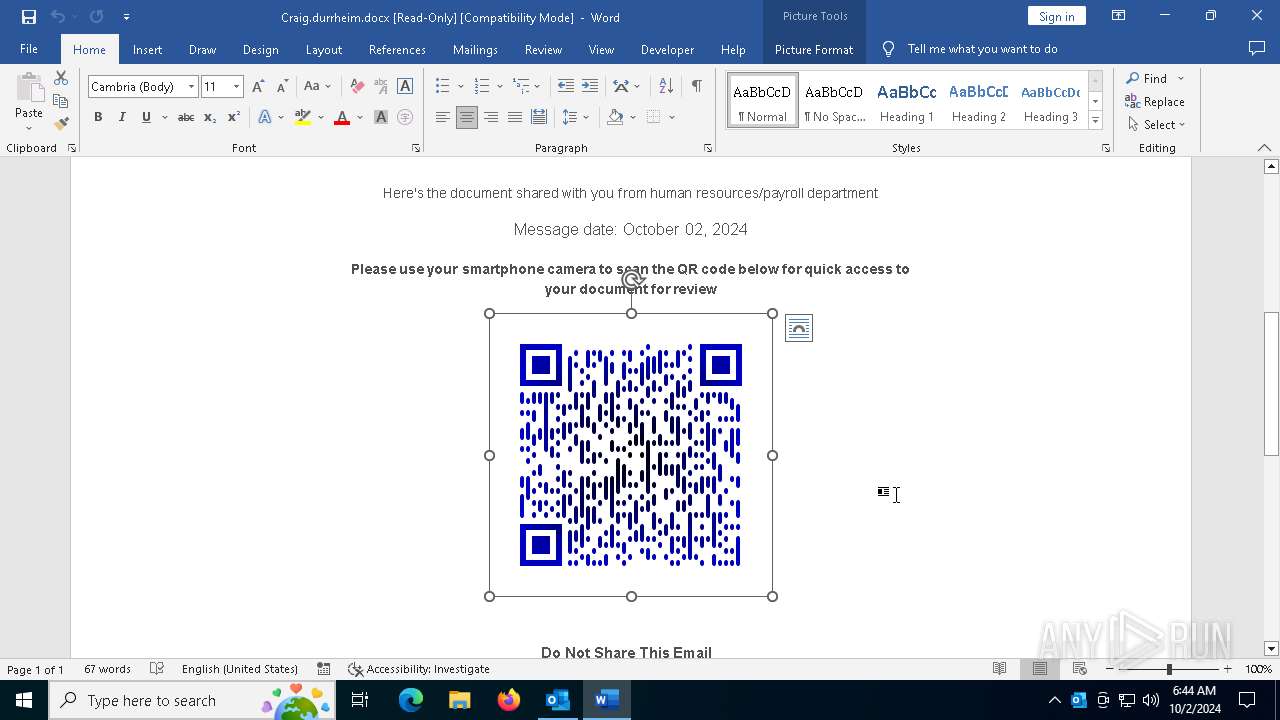Click the Cut scissors icon

point(61,78)
